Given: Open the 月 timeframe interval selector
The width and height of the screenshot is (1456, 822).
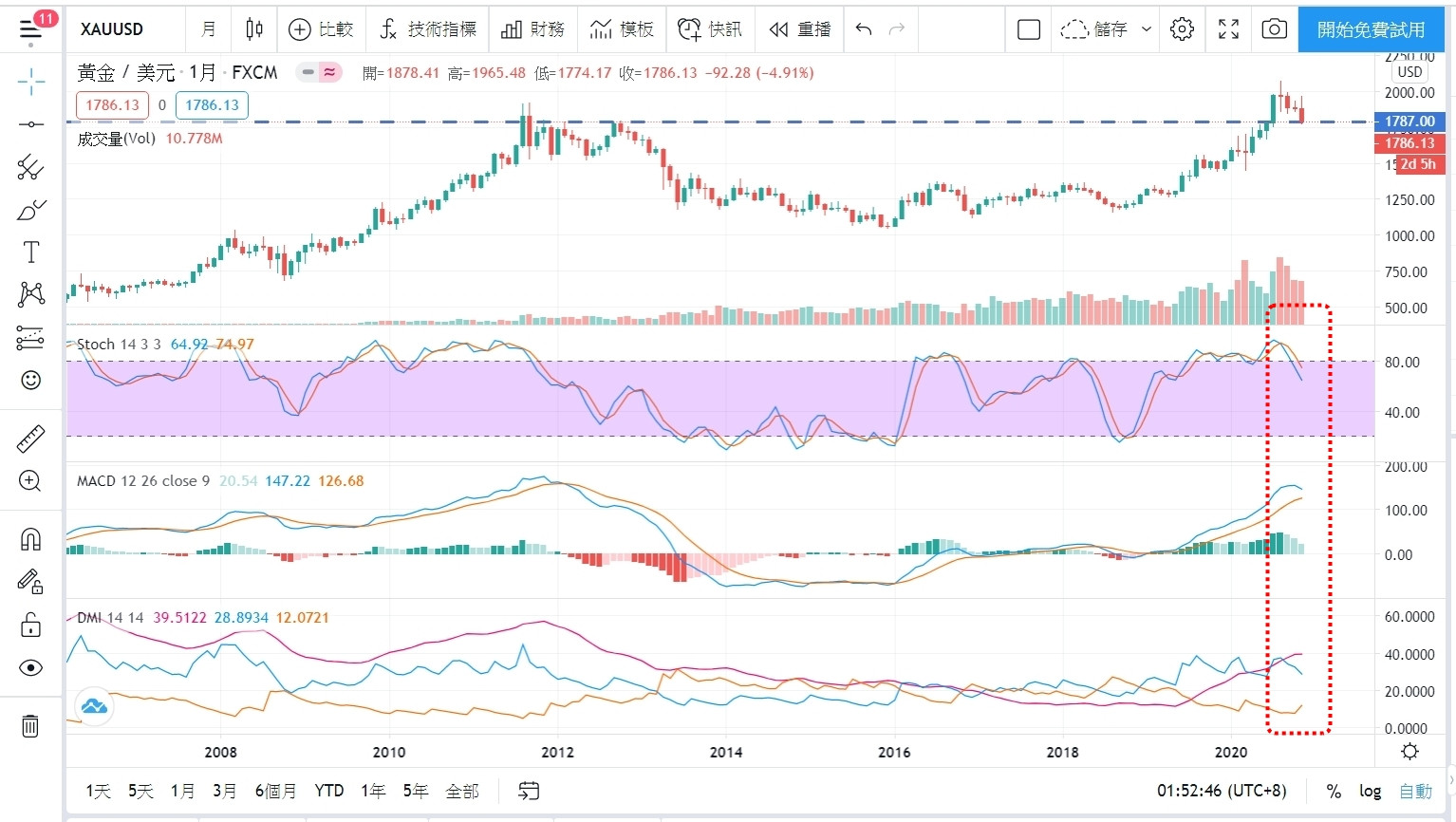Looking at the screenshot, I should coord(209,29).
